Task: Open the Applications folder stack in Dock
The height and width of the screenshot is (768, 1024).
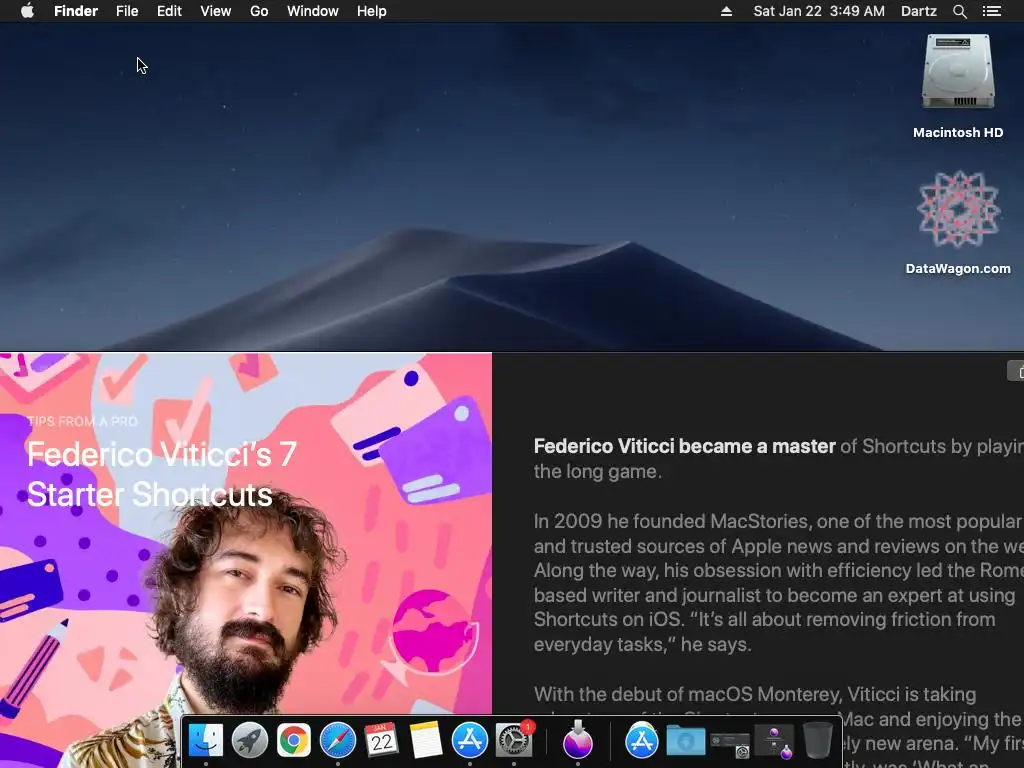Action: [x=642, y=741]
